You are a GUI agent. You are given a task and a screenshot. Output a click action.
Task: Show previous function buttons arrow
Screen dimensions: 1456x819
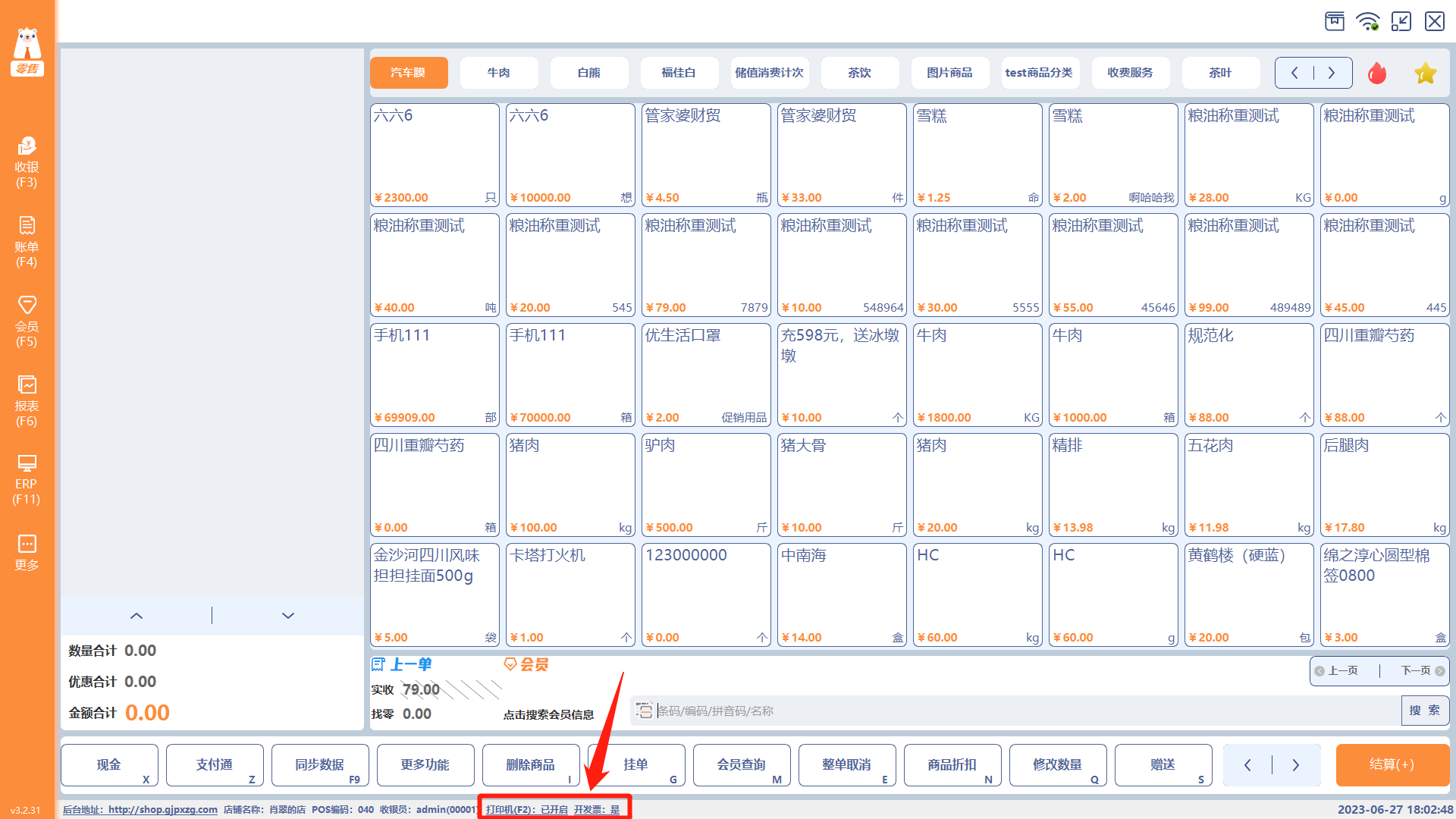click(1247, 765)
